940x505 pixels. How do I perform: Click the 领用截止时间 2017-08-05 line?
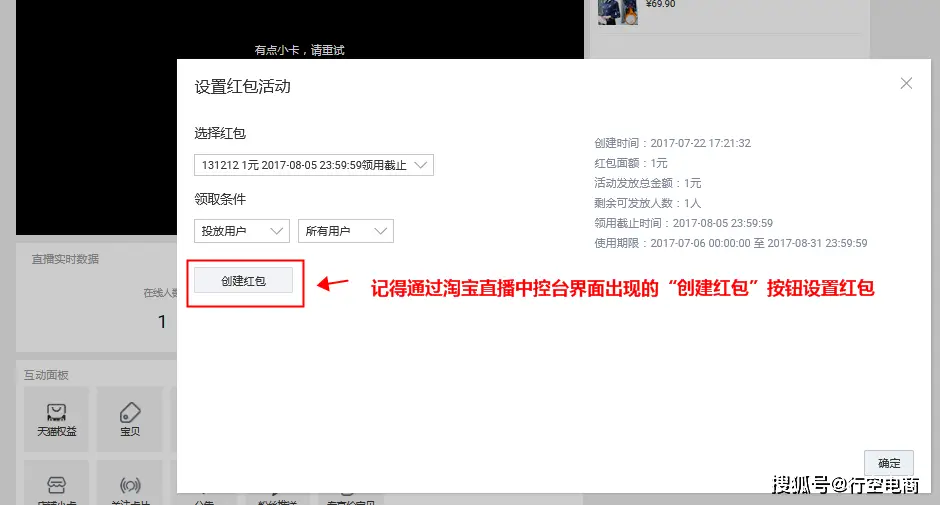(683, 223)
